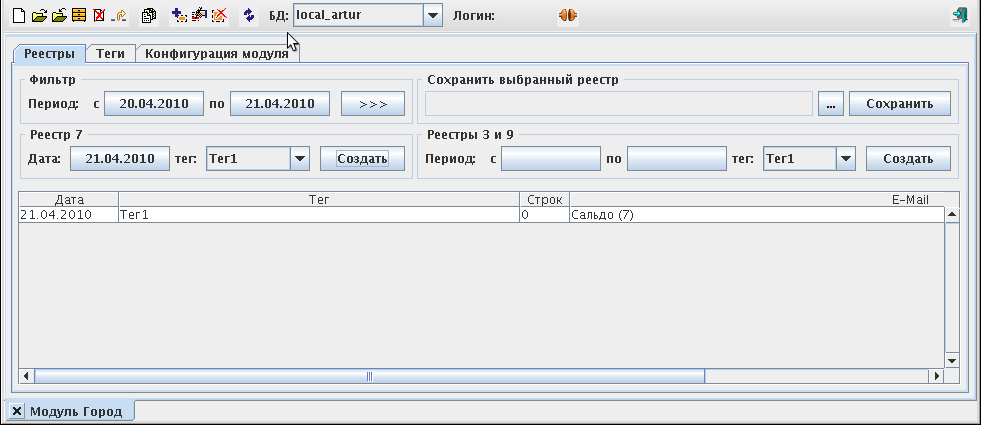Click Создать button in Реестр 7 section

[x=362, y=158]
